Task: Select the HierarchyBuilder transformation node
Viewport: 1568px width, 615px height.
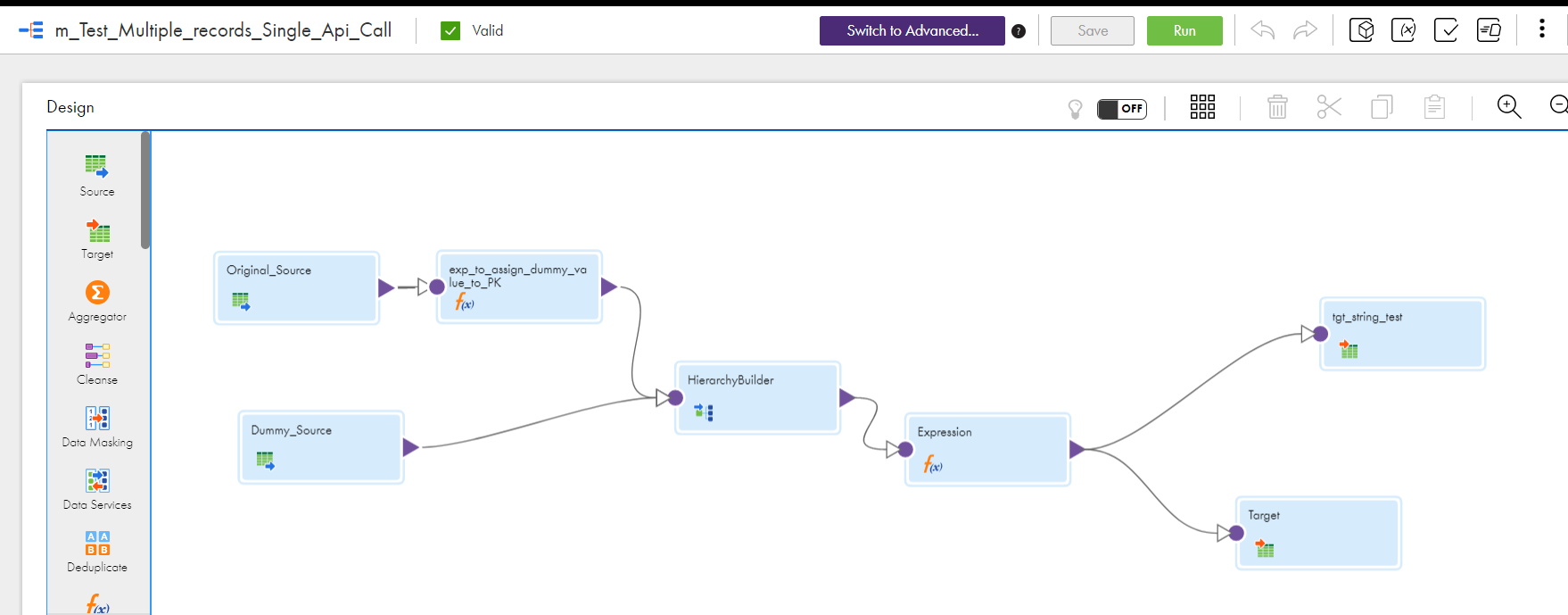Action: (x=757, y=398)
